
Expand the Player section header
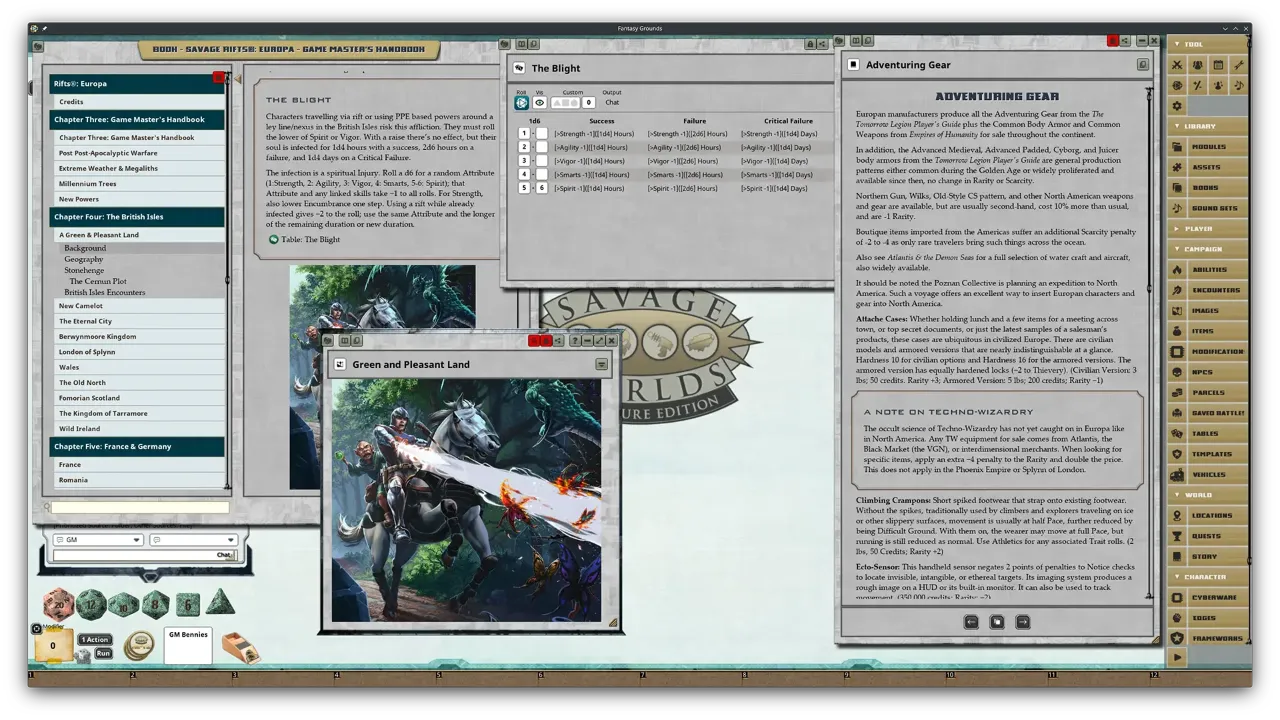(x=1208, y=229)
